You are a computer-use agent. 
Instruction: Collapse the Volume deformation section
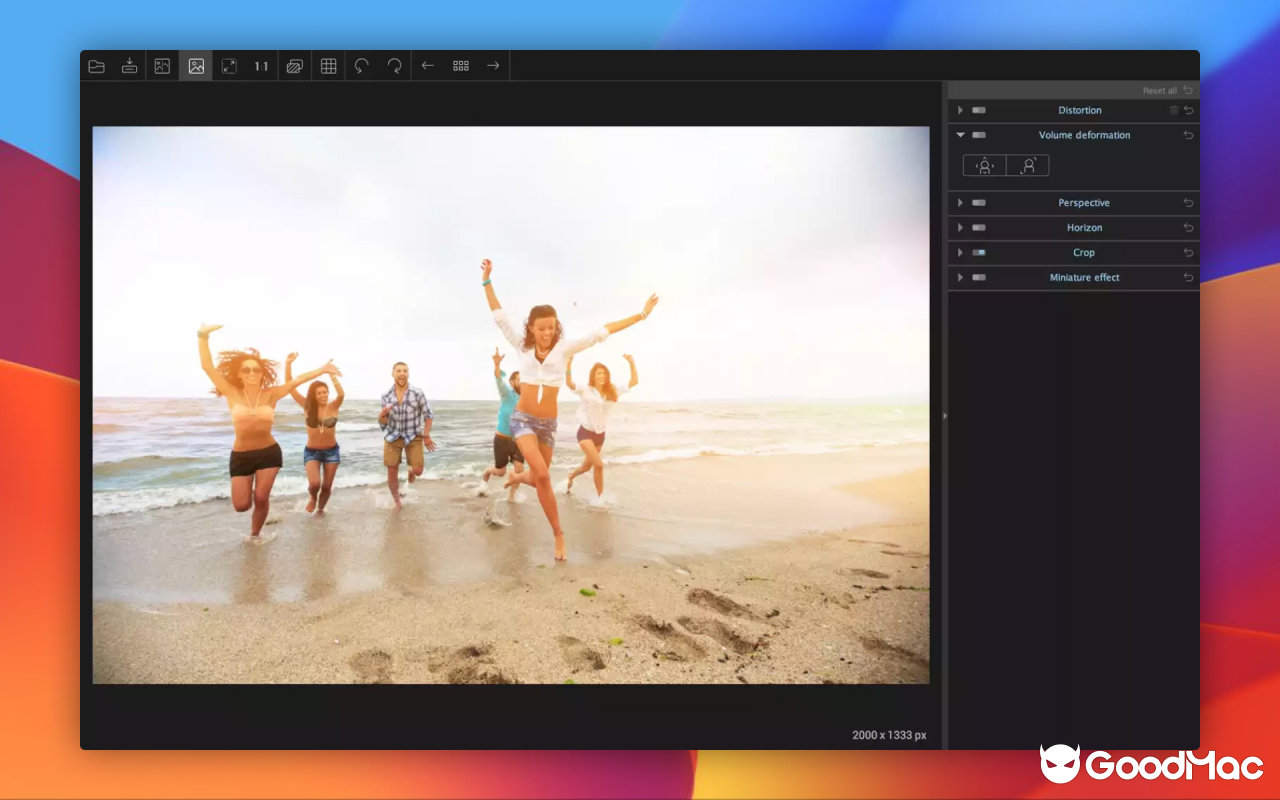pyautogui.click(x=960, y=135)
